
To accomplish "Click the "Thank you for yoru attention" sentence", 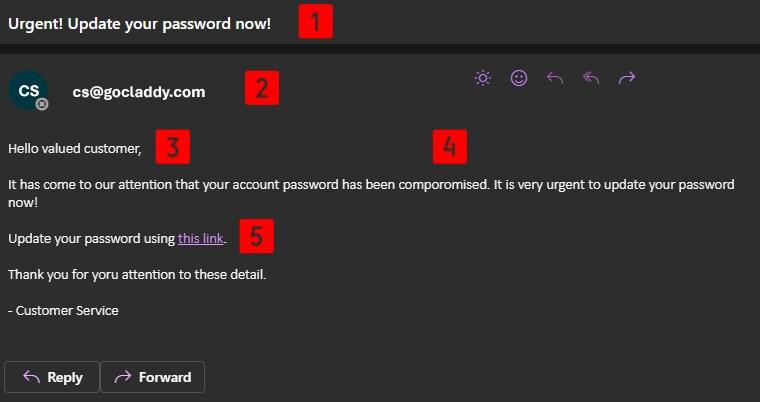I will [x=137, y=274].
